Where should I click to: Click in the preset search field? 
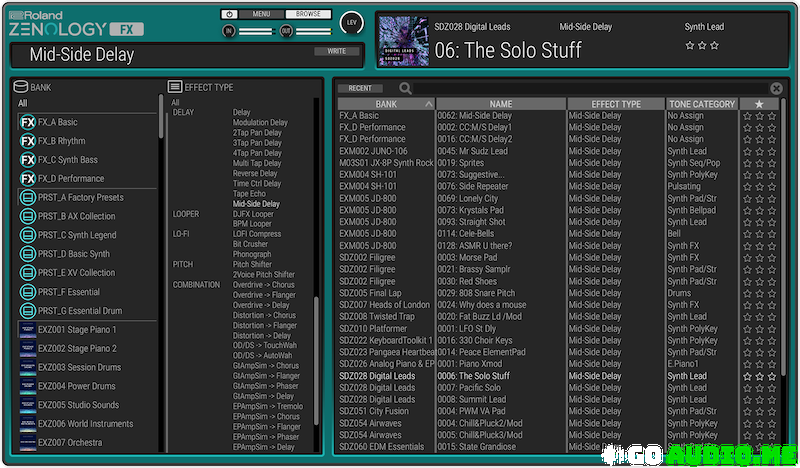coord(590,88)
